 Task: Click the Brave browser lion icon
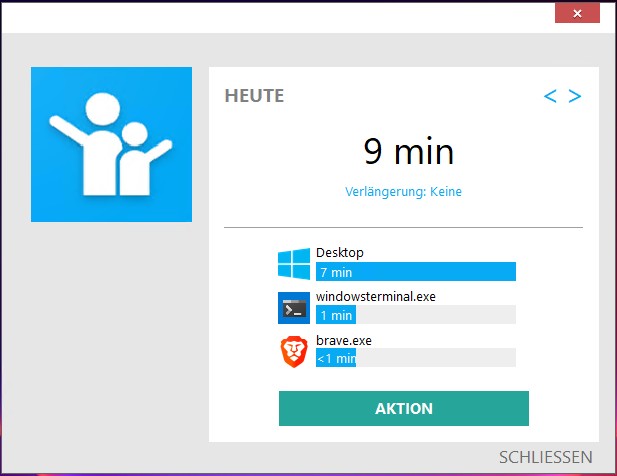294,352
